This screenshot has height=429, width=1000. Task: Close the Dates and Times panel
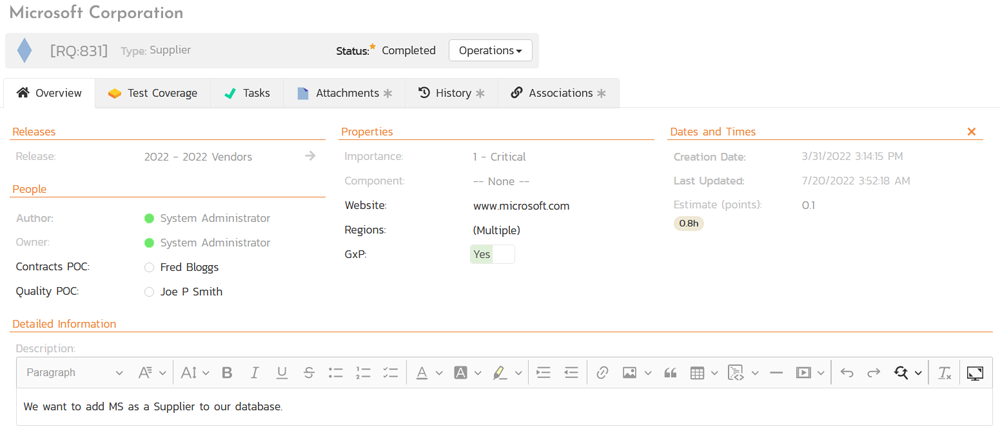point(971,132)
